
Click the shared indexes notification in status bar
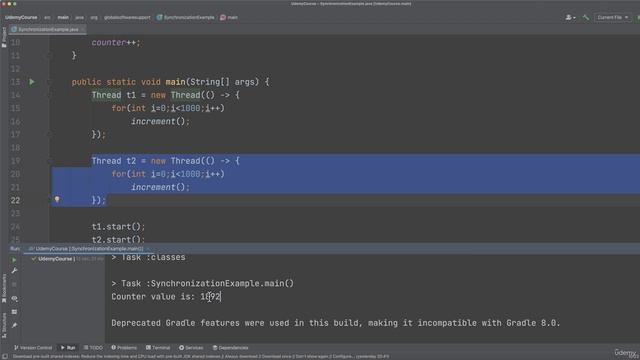[x=201, y=356]
